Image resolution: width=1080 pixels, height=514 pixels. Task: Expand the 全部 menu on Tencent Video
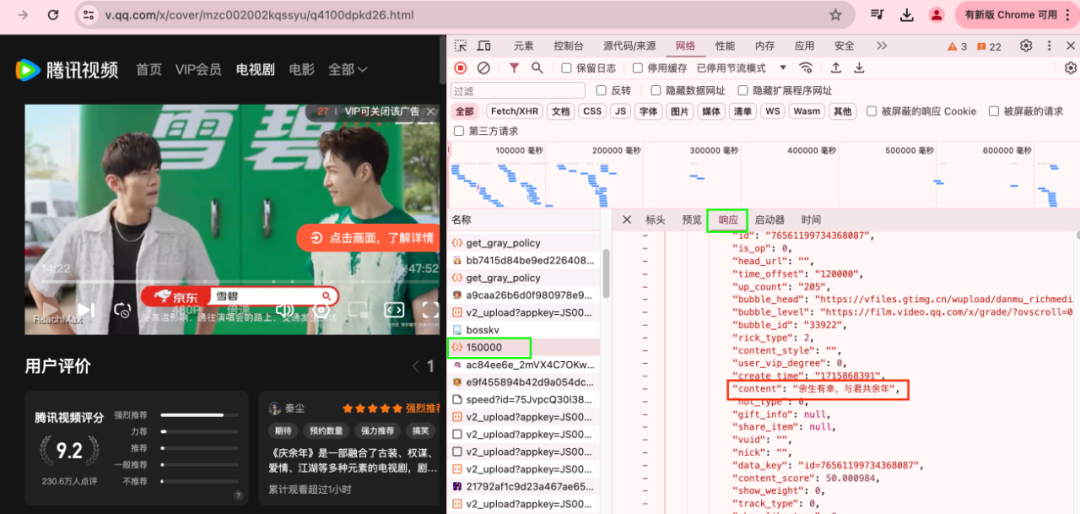click(x=348, y=70)
